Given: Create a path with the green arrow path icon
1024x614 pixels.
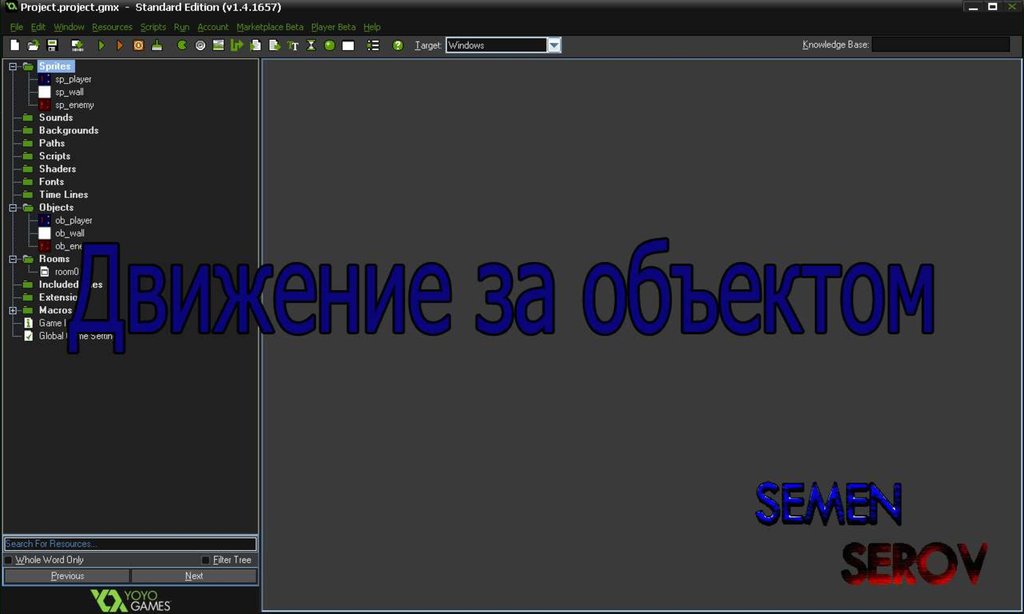Looking at the screenshot, I should coord(236,45).
